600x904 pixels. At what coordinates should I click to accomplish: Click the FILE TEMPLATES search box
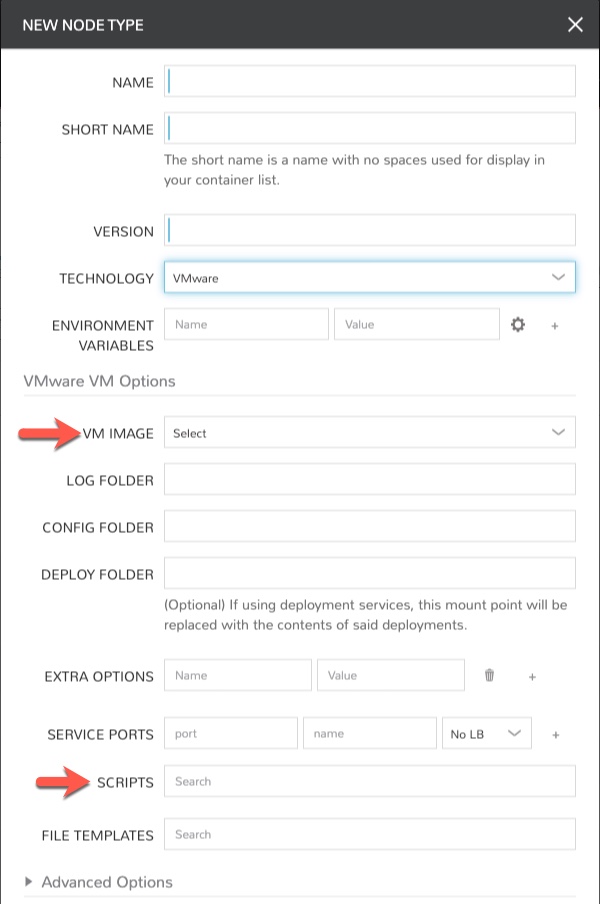370,834
